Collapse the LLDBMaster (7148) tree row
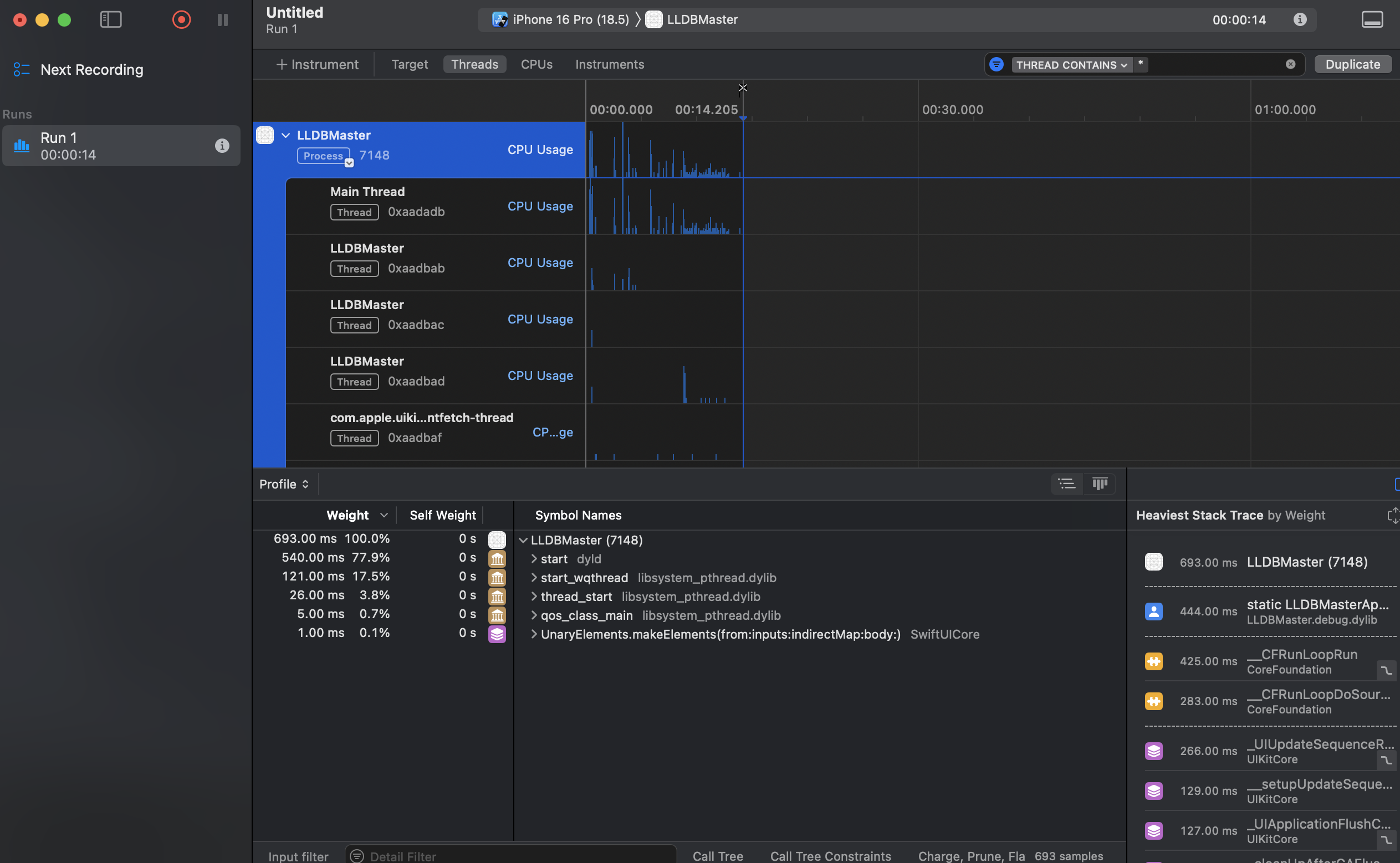This screenshot has width=1400, height=863. (x=523, y=540)
